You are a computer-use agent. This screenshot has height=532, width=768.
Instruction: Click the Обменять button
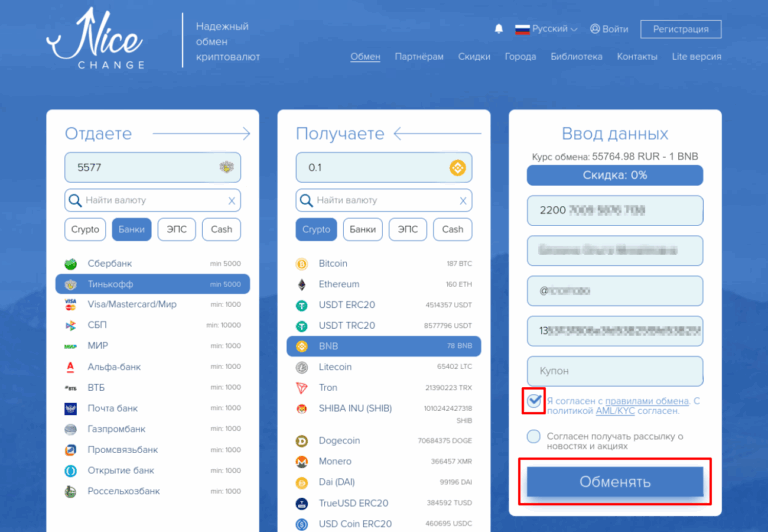click(x=615, y=482)
